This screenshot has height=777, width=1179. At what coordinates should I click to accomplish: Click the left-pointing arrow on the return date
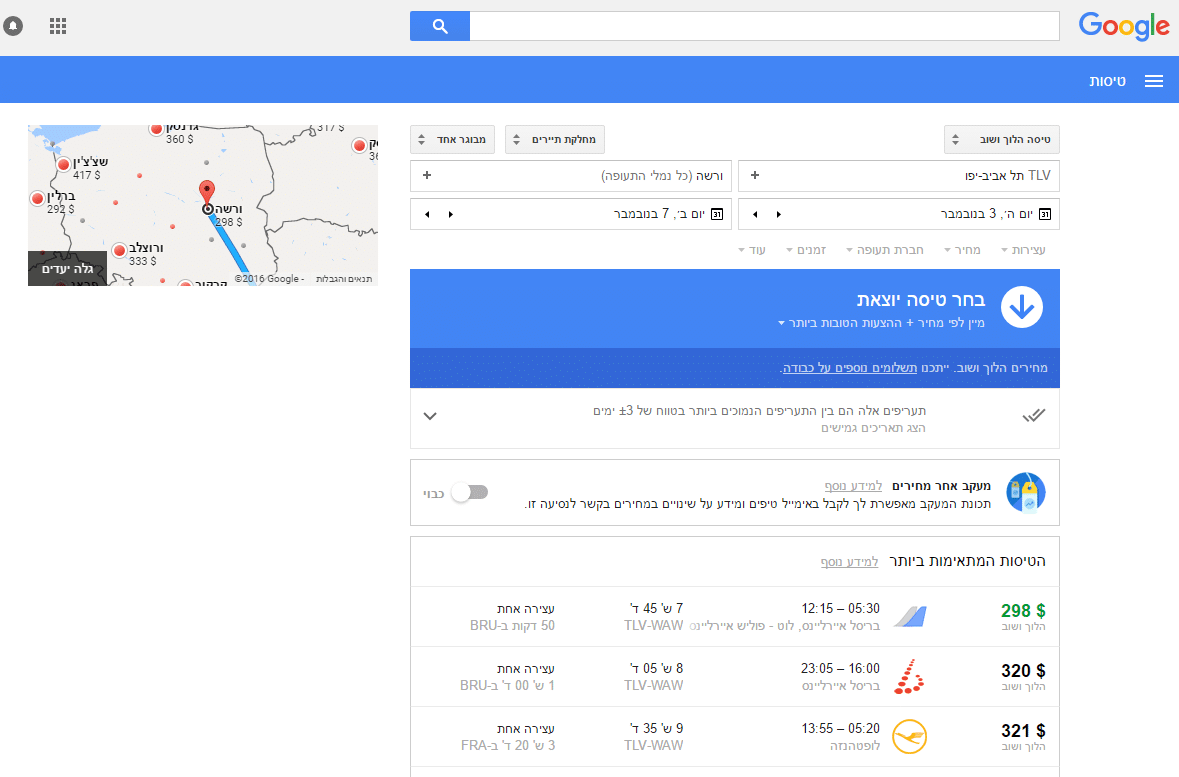427,214
